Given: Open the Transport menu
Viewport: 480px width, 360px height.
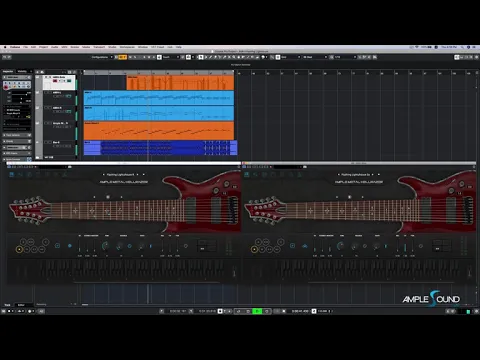Looking at the screenshot, I should (x=99, y=47).
